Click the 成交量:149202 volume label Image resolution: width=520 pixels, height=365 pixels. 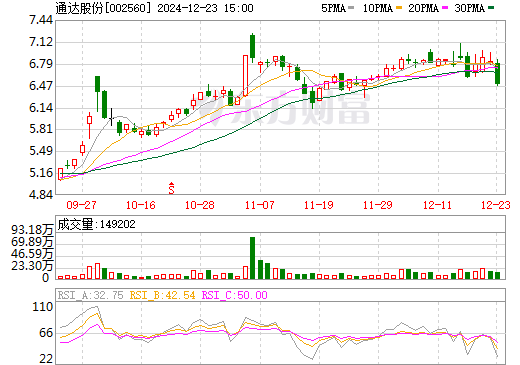coord(97,224)
